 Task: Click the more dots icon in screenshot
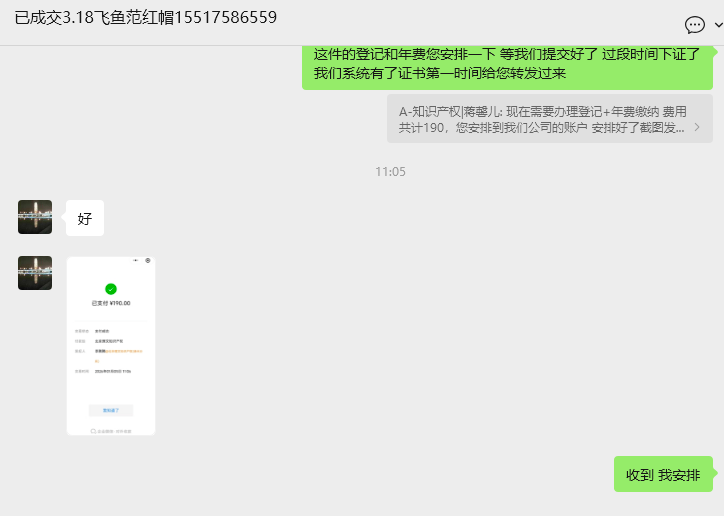tap(135, 261)
